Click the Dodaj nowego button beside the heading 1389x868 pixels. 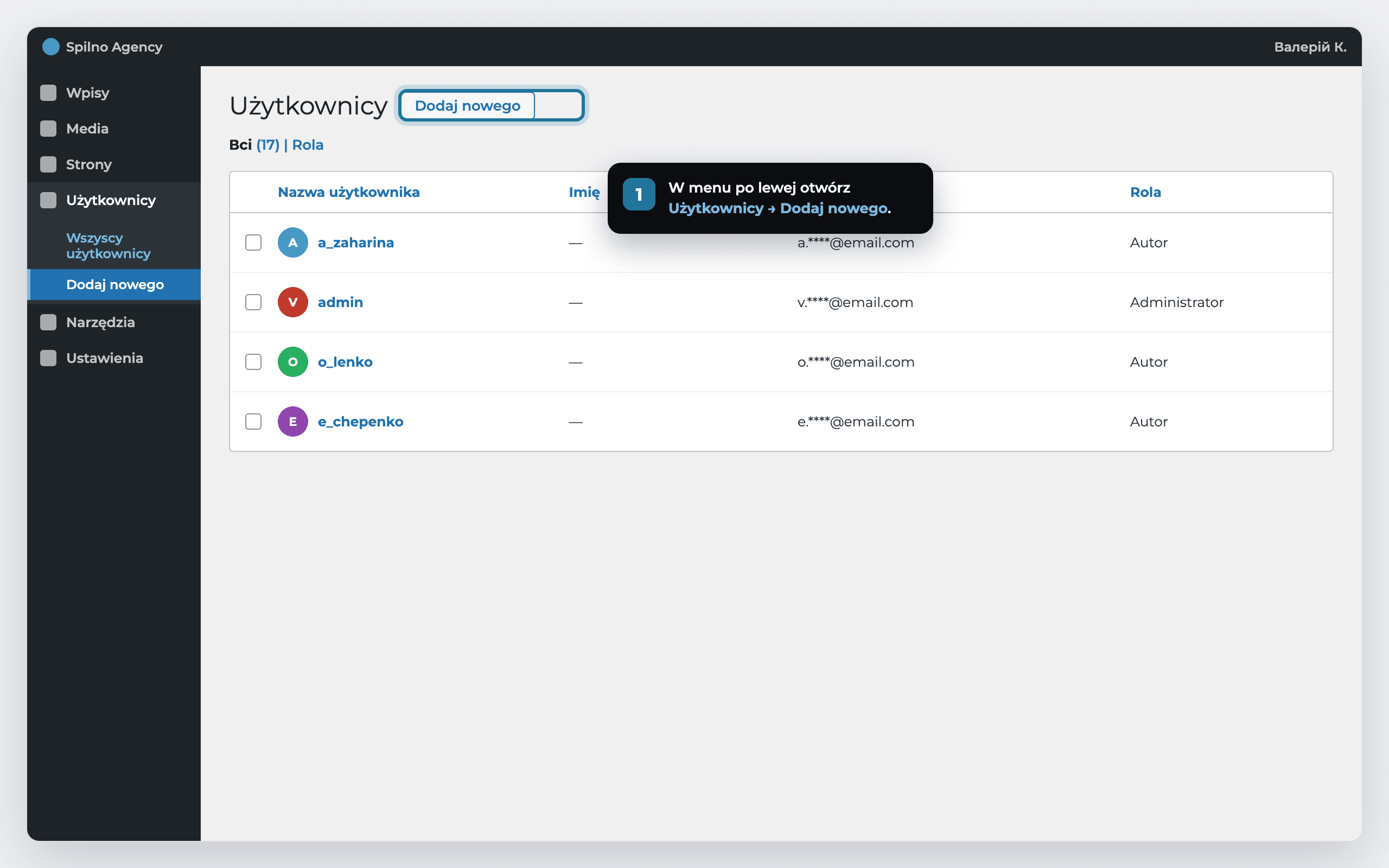(467, 106)
